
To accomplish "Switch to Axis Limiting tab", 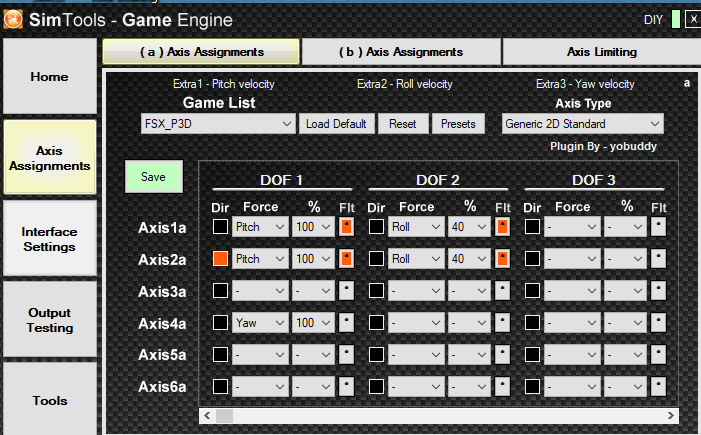I will coord(602,52).
